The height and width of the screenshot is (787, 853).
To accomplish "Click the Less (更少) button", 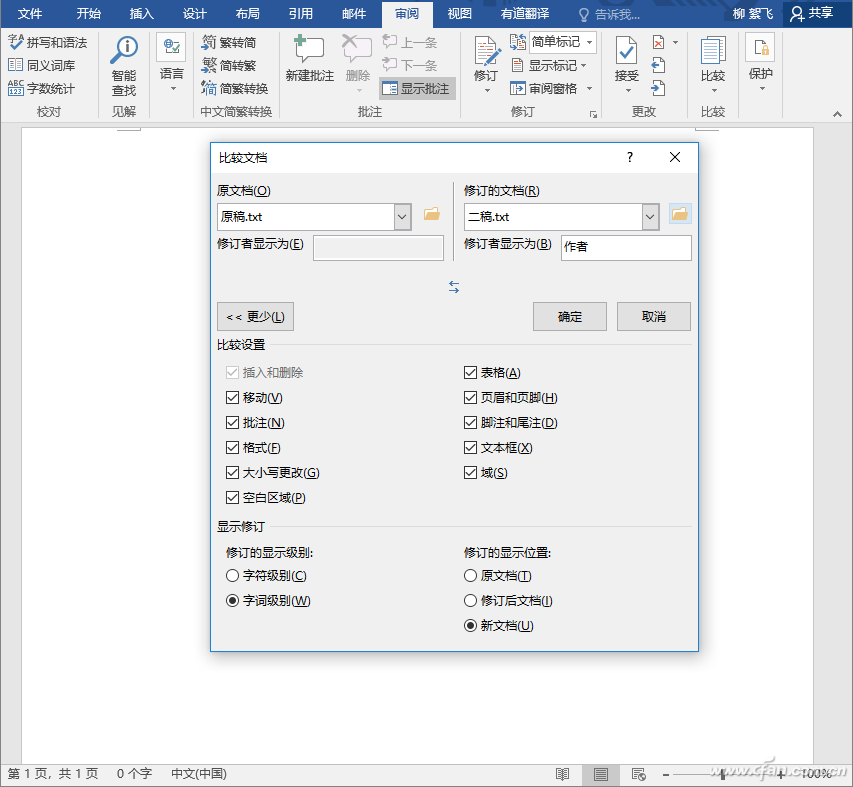I will pyautogui.click(x=255, y=317).
